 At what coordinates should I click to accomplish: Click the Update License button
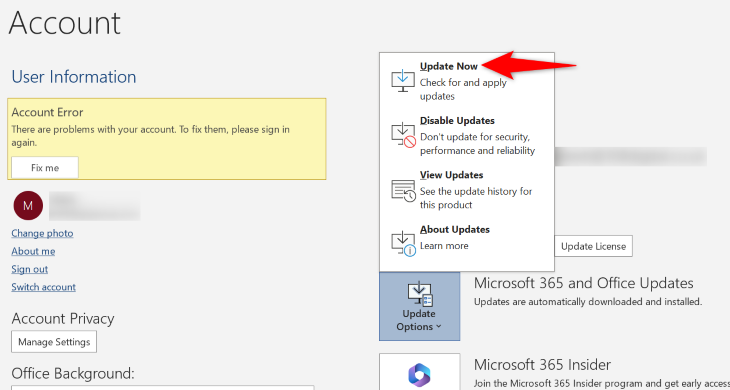593,246
